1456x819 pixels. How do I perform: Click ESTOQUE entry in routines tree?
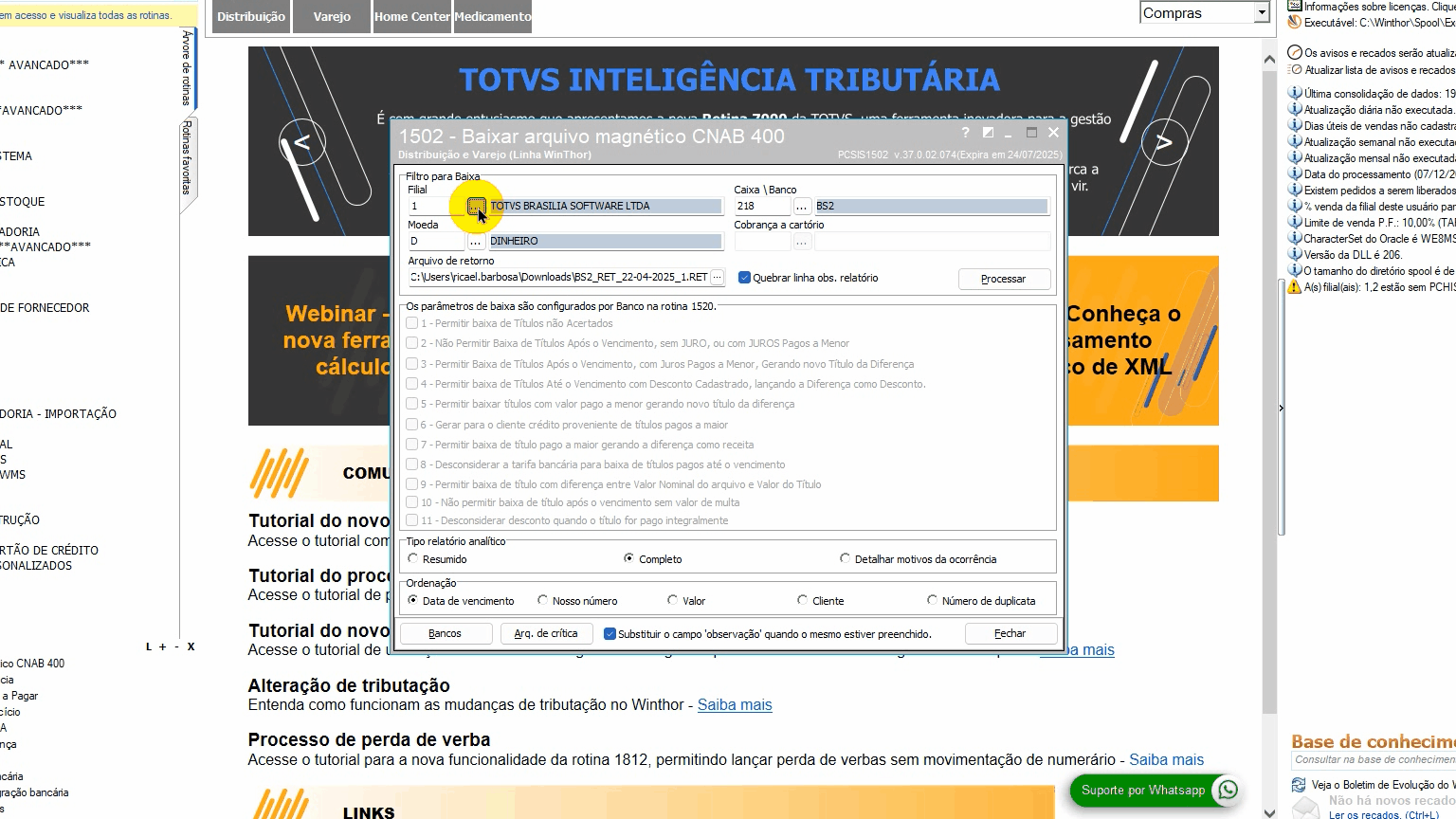[x=23, y=202]
